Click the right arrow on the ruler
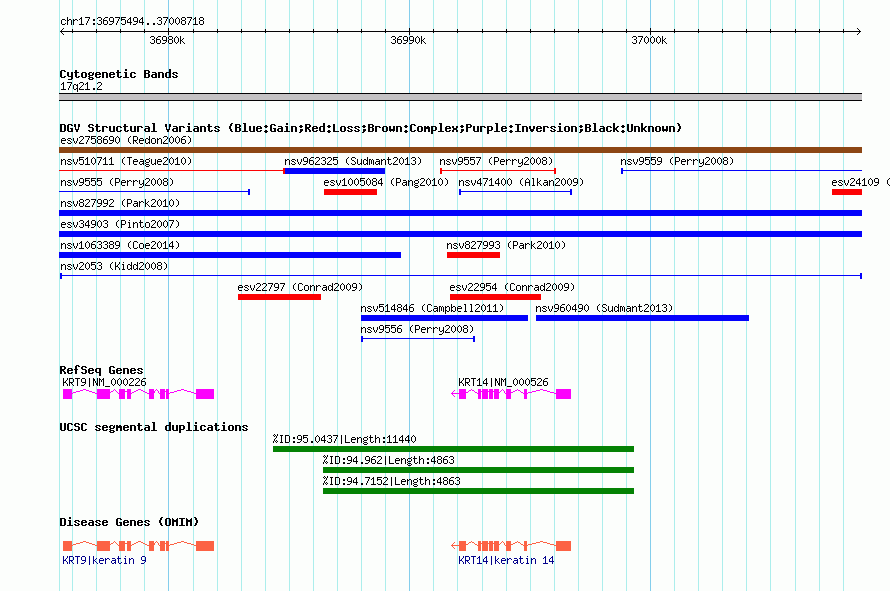Image resolution: width=890 pixels, height=591 pixels. 858,31
